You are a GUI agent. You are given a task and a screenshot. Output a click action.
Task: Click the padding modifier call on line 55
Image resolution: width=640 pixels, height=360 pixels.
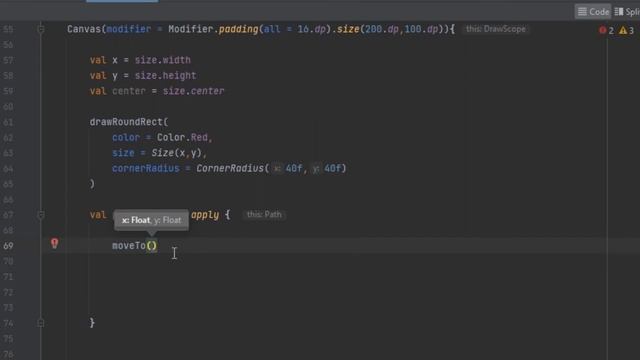[238, 29]
